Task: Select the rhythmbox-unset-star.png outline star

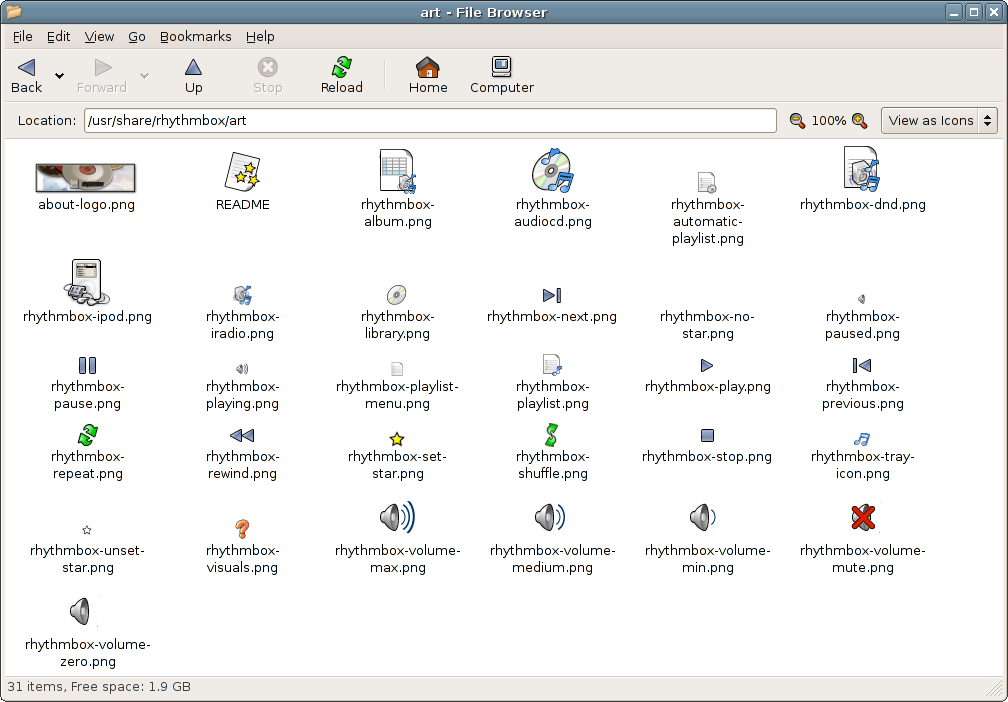Action: pos(87,530)
